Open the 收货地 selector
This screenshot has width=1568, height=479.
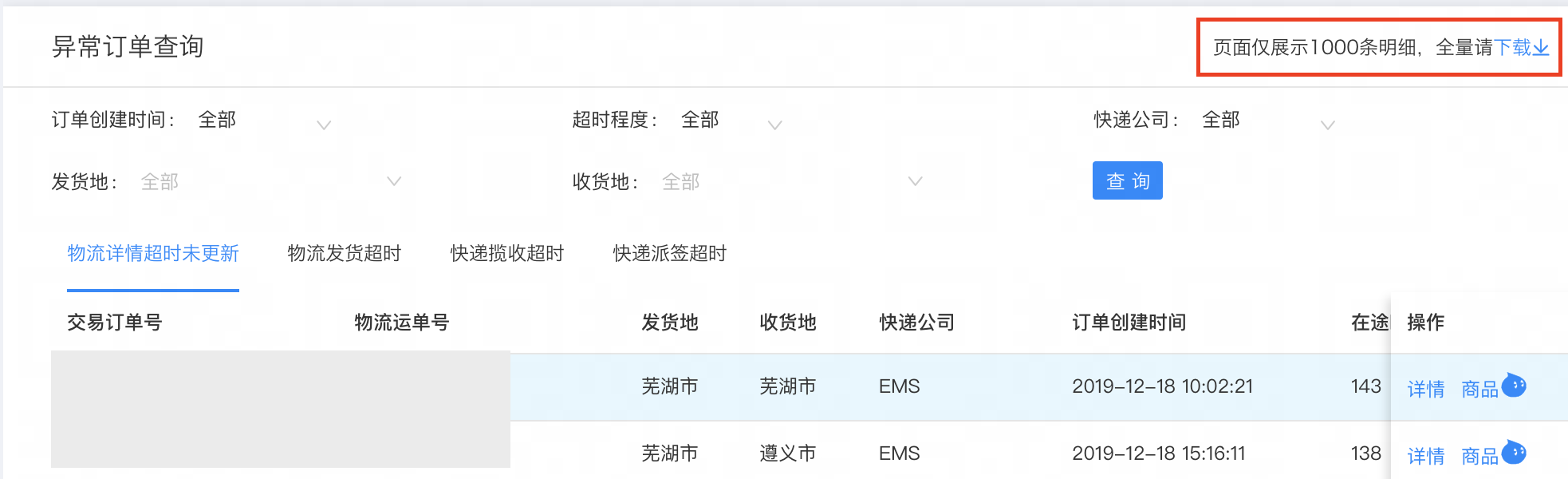click(790, 182)
